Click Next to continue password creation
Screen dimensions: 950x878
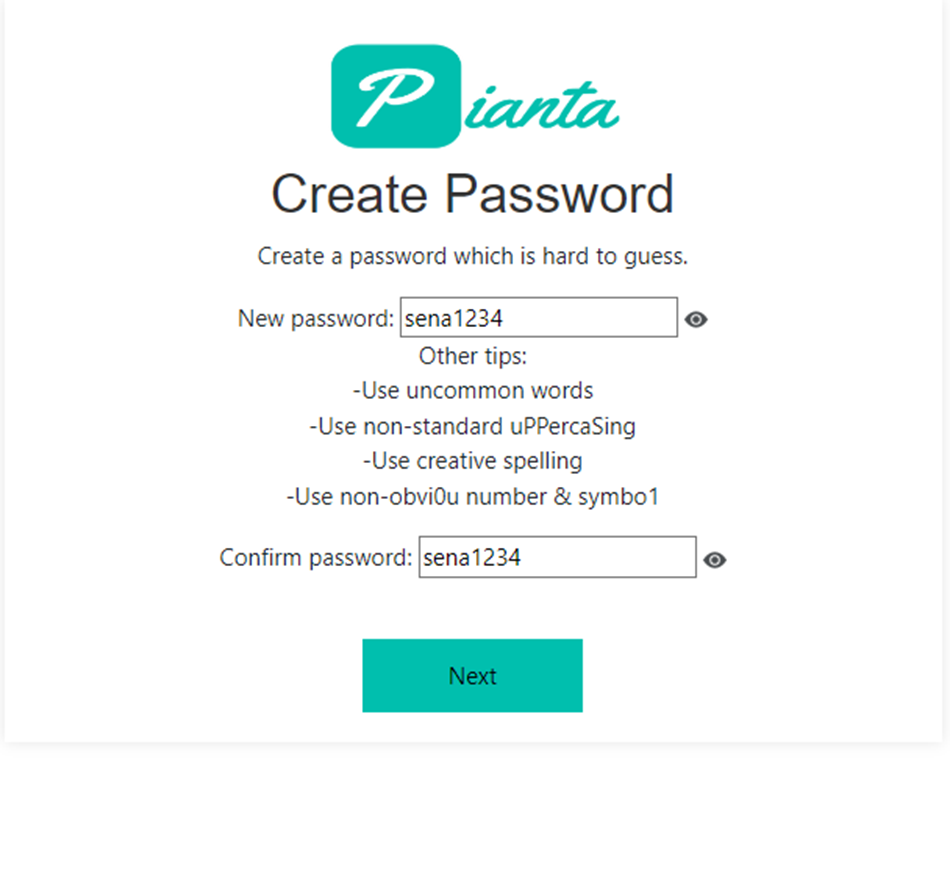click(x=472, y=676)
